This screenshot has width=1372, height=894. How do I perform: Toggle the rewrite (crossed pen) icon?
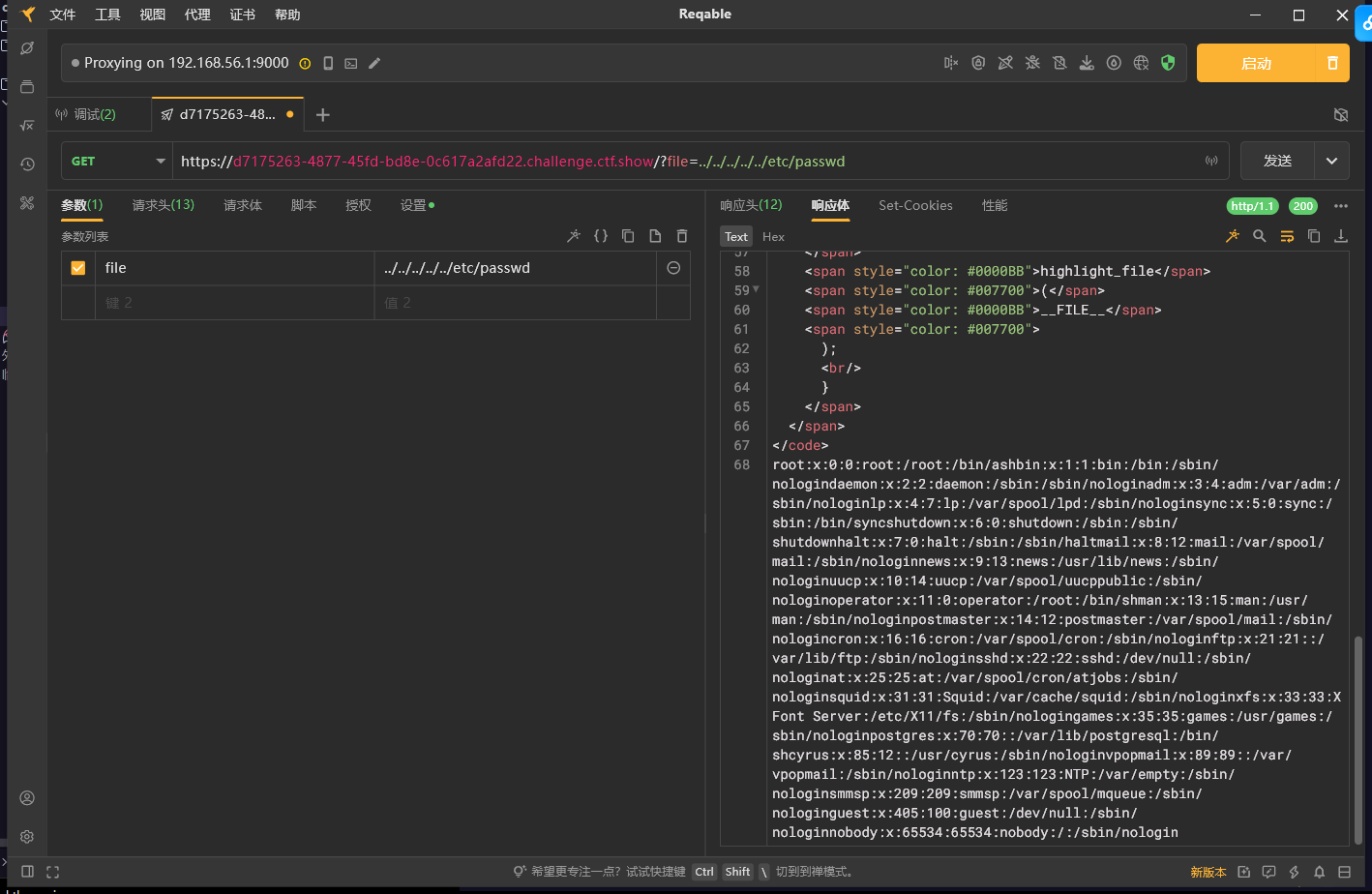tap(1005, 63)
